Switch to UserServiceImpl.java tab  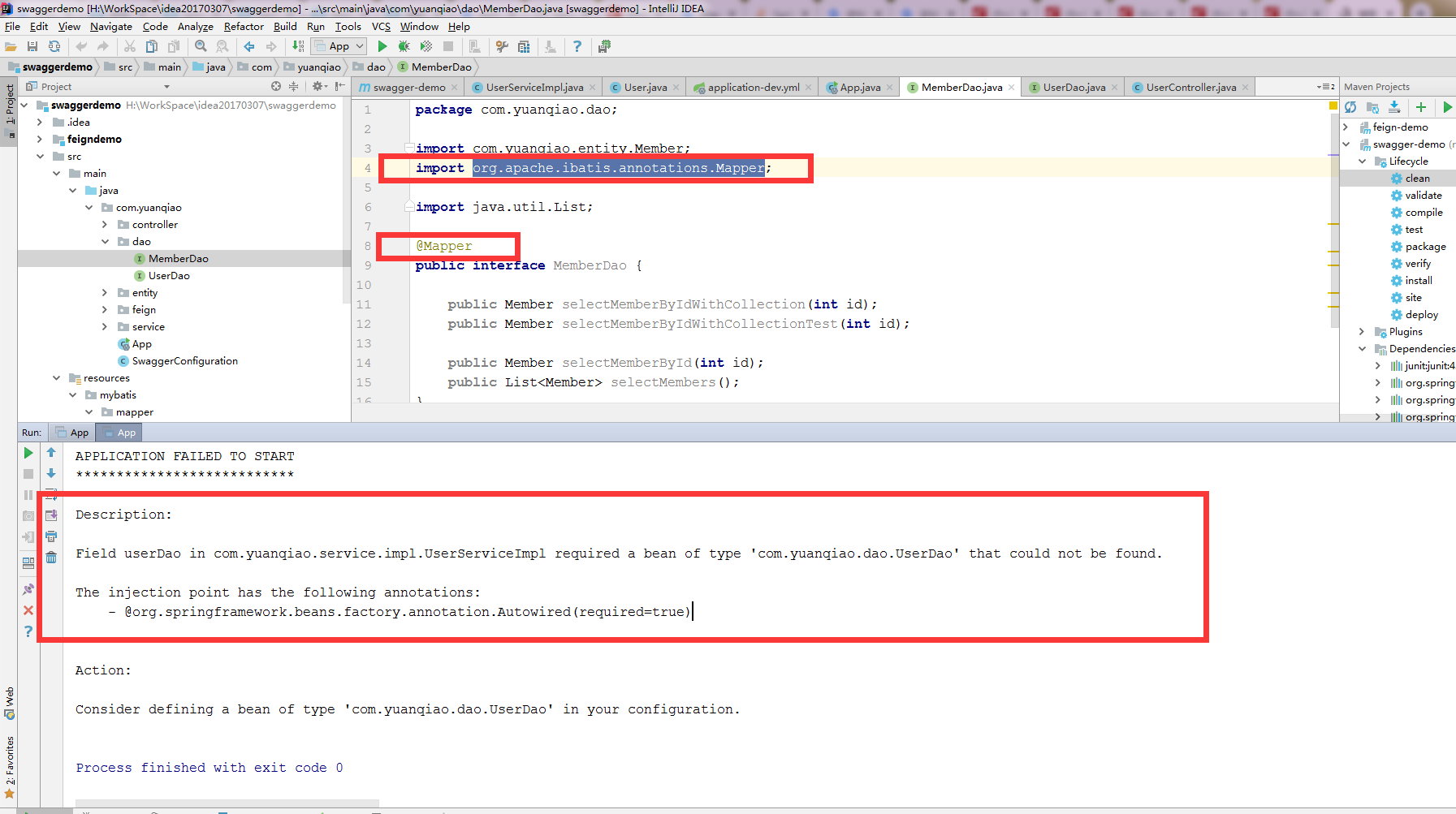(x=534, y=88)
